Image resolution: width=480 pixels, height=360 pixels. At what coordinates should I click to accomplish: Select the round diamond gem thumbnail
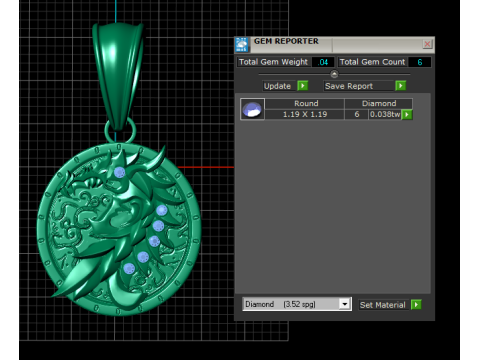click(252, 109)
